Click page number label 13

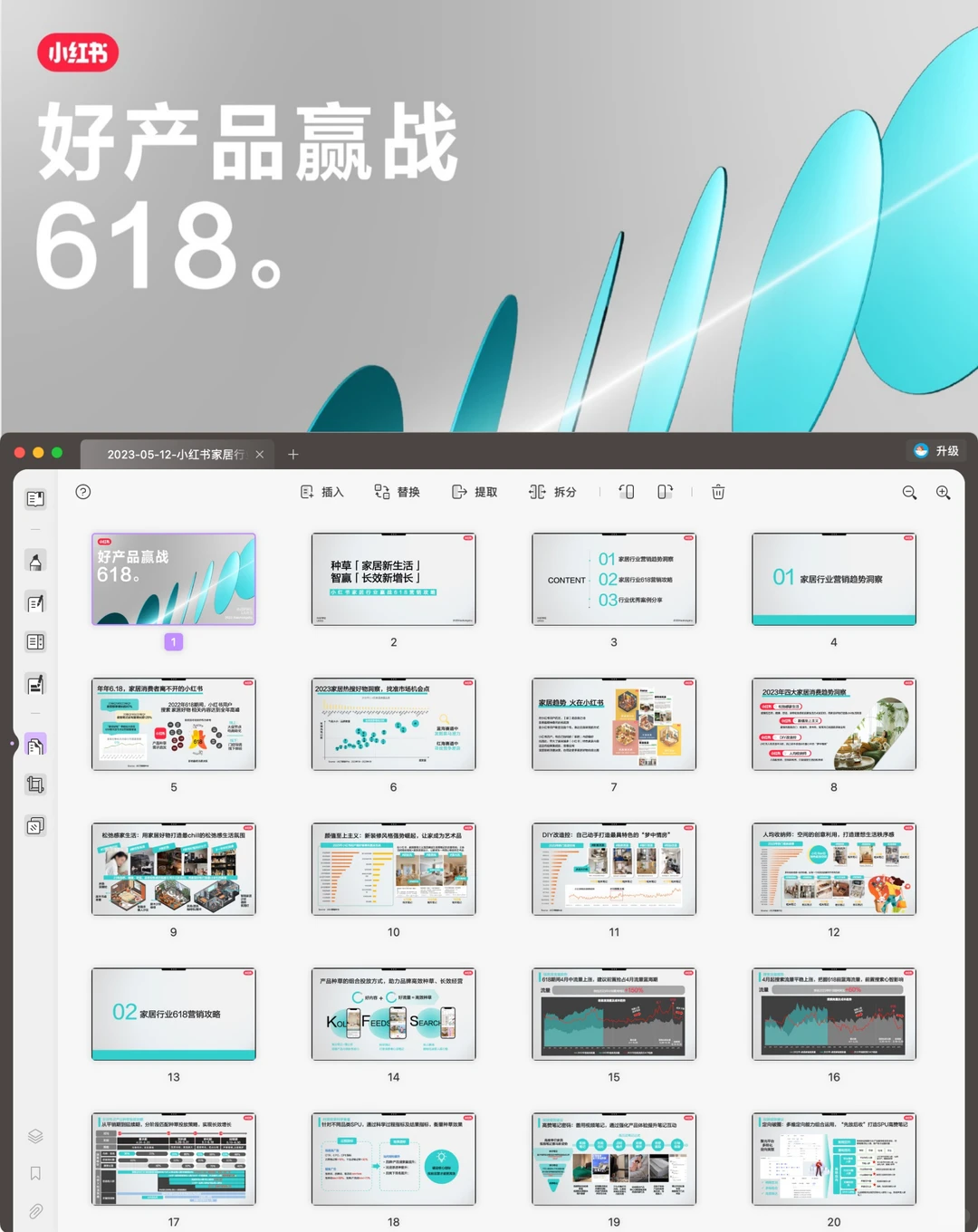tap(174, 1077)
